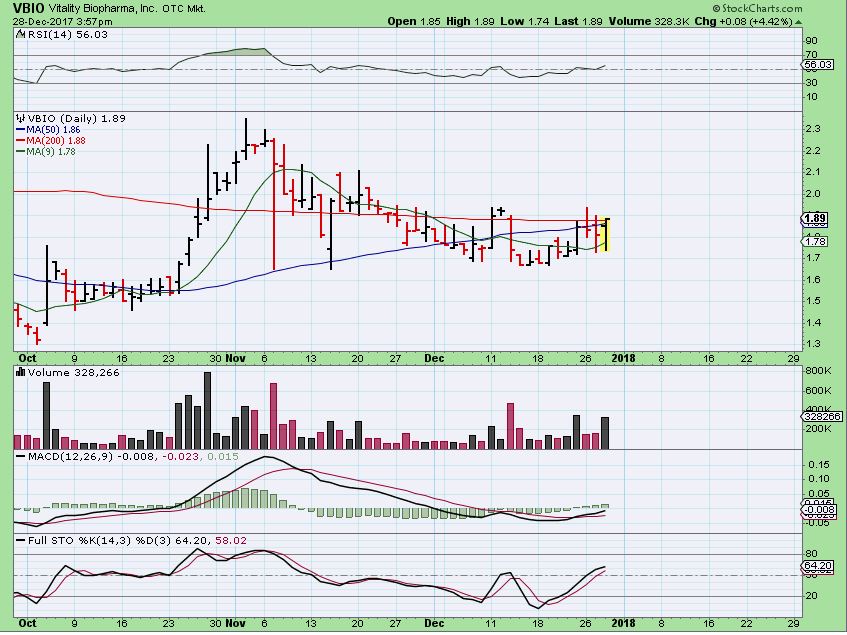Click the 56.03 value tag on RSI axis
The image size is (847, 635).
tap(818, 64)
